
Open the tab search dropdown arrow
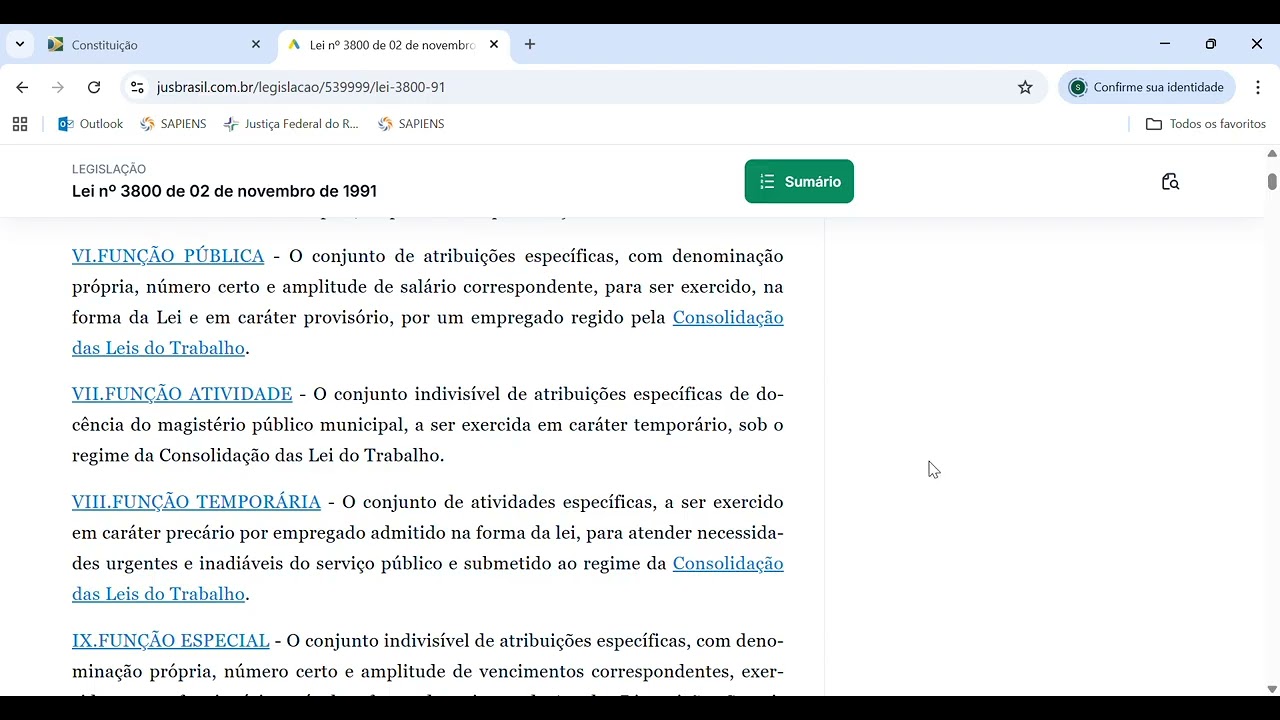20,44
